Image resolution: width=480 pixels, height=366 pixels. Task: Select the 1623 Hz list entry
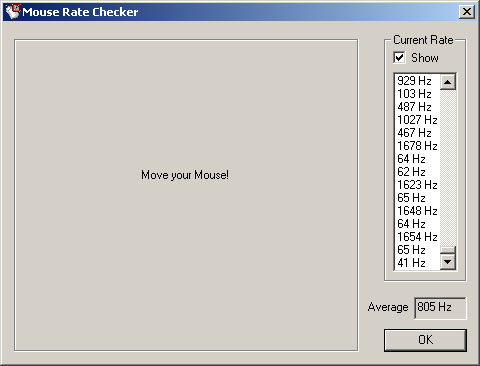418,185
